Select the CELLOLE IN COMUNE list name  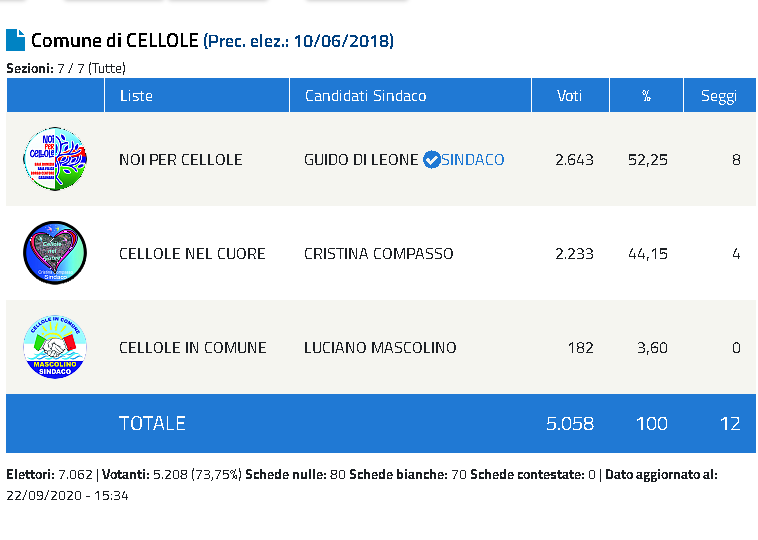coord(193,347)
